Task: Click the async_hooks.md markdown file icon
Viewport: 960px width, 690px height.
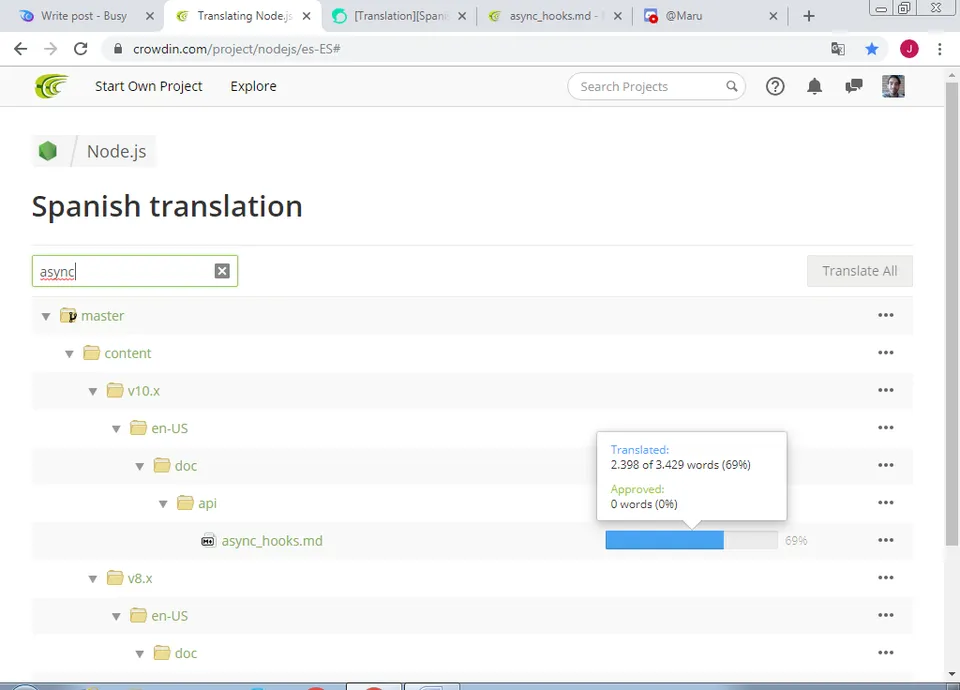Action: [x=208, y=541]
